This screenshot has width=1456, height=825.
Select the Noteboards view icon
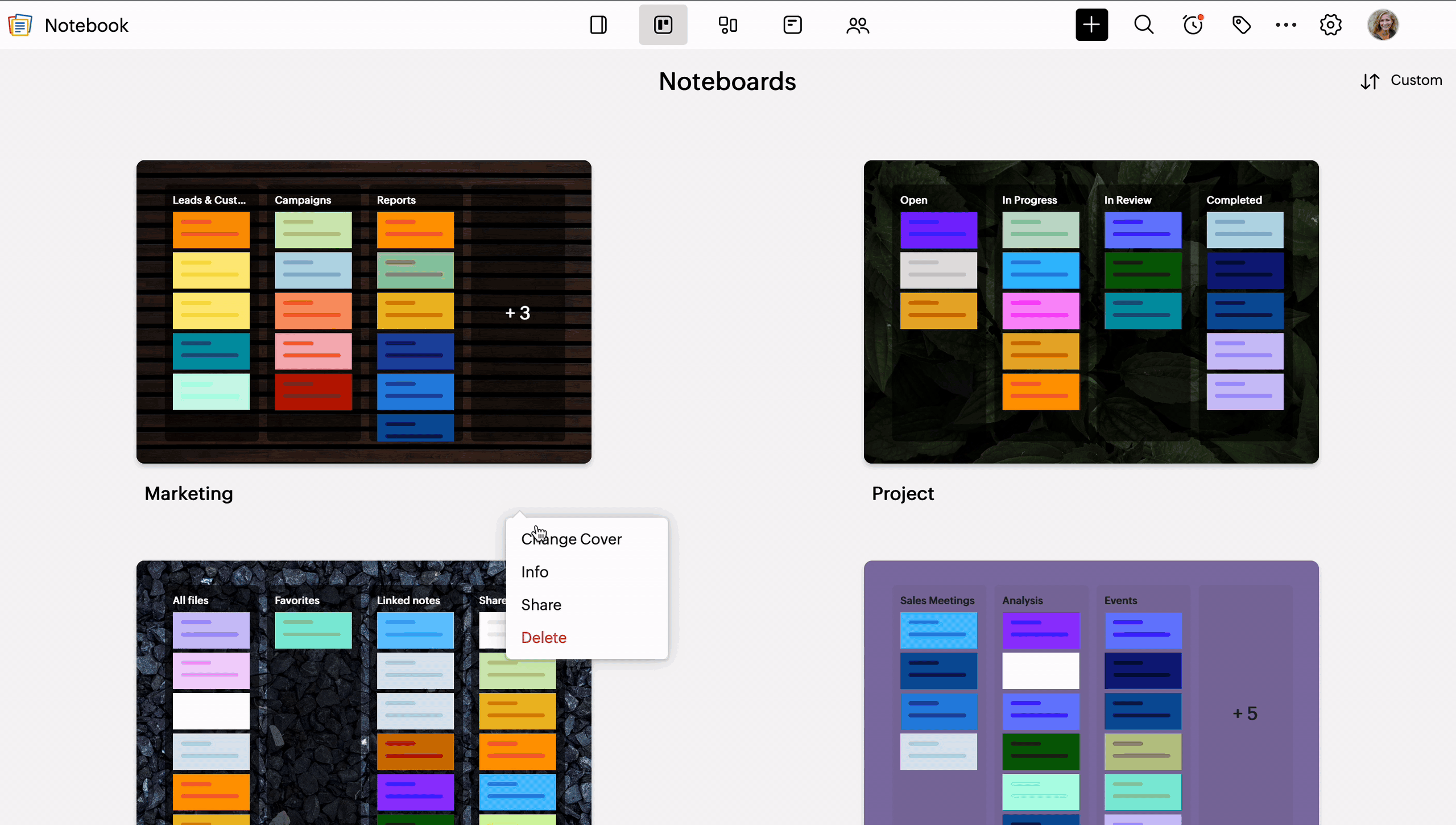[x=663, y=25]
